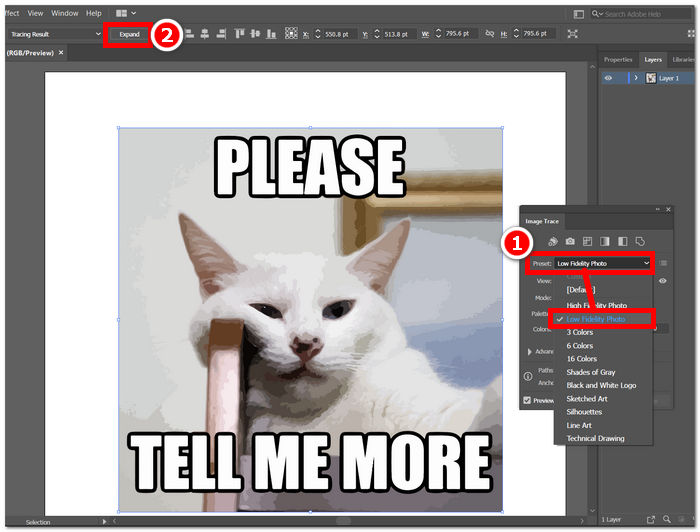Close the Image Trace panel
Screen dimensions: 700x532
(x=668, y=209)
